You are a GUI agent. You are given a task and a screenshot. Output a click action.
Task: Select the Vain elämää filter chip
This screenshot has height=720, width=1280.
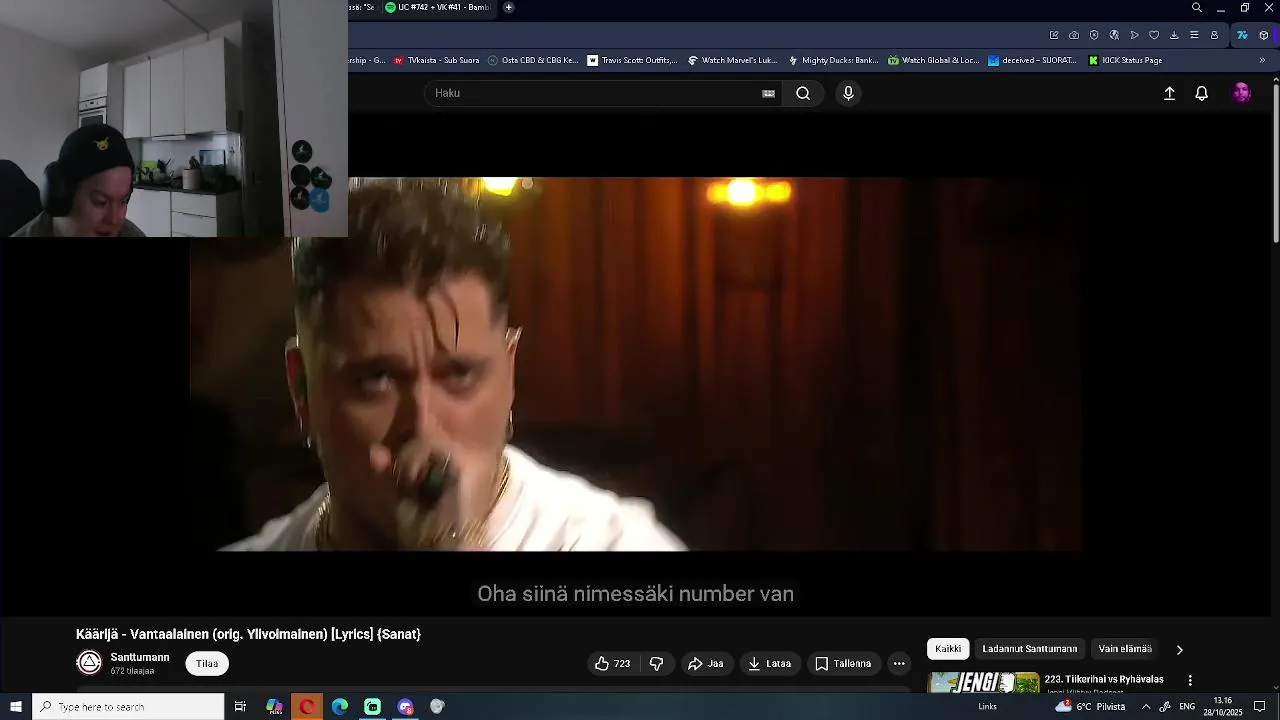[1125, 649]
